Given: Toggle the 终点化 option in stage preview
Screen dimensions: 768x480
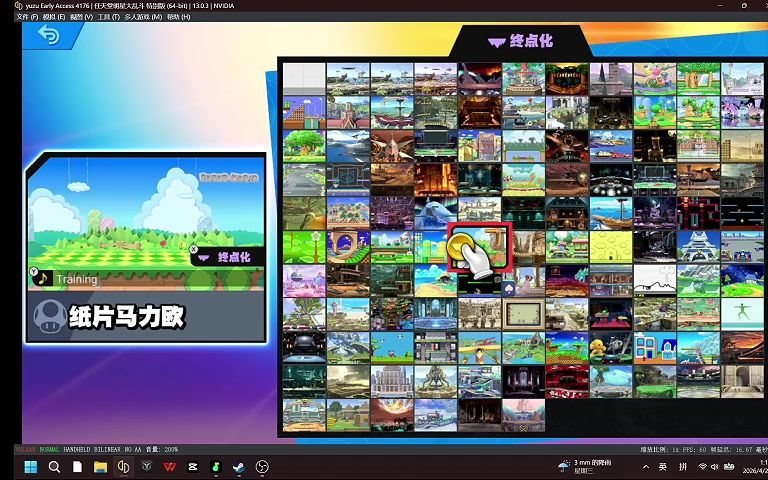Looking at the screenshot, I should coord(227,257).
